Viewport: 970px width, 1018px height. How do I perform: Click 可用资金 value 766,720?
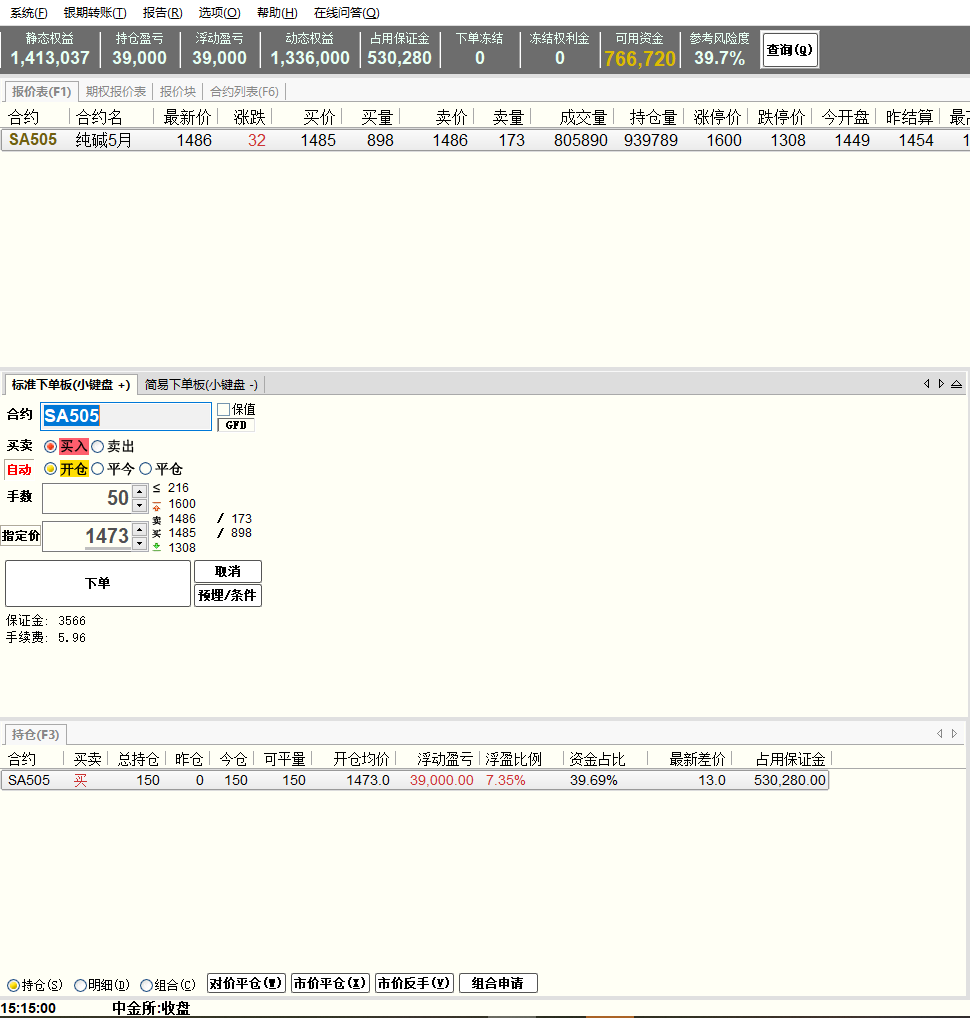pyautogui.click(x=640, y=58)
